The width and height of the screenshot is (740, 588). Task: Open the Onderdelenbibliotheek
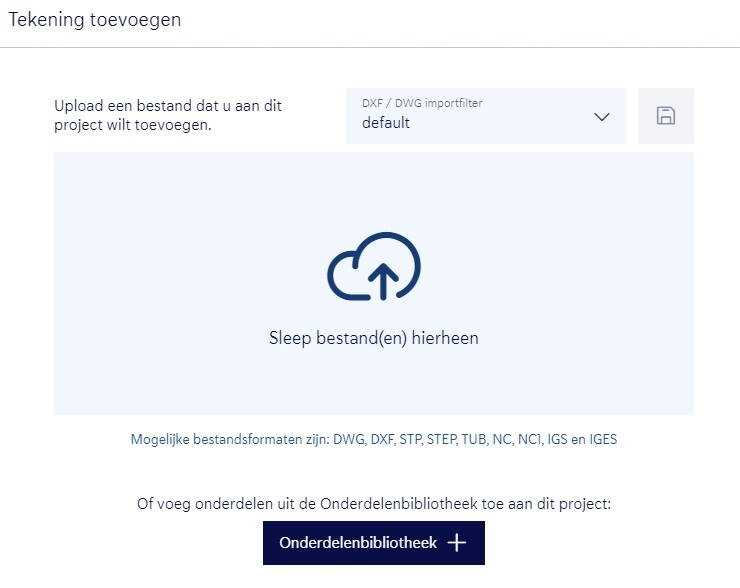click(373, 543)
